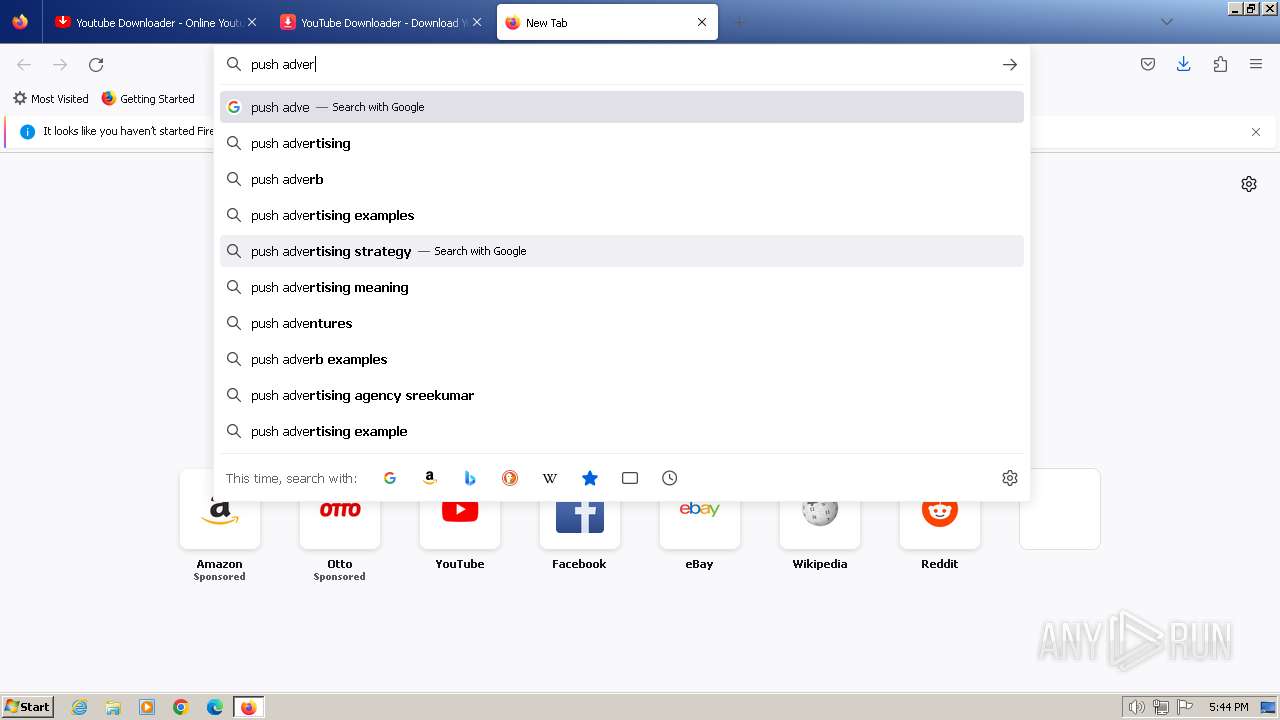Open the Windows Start menu

tap(28, 707)
